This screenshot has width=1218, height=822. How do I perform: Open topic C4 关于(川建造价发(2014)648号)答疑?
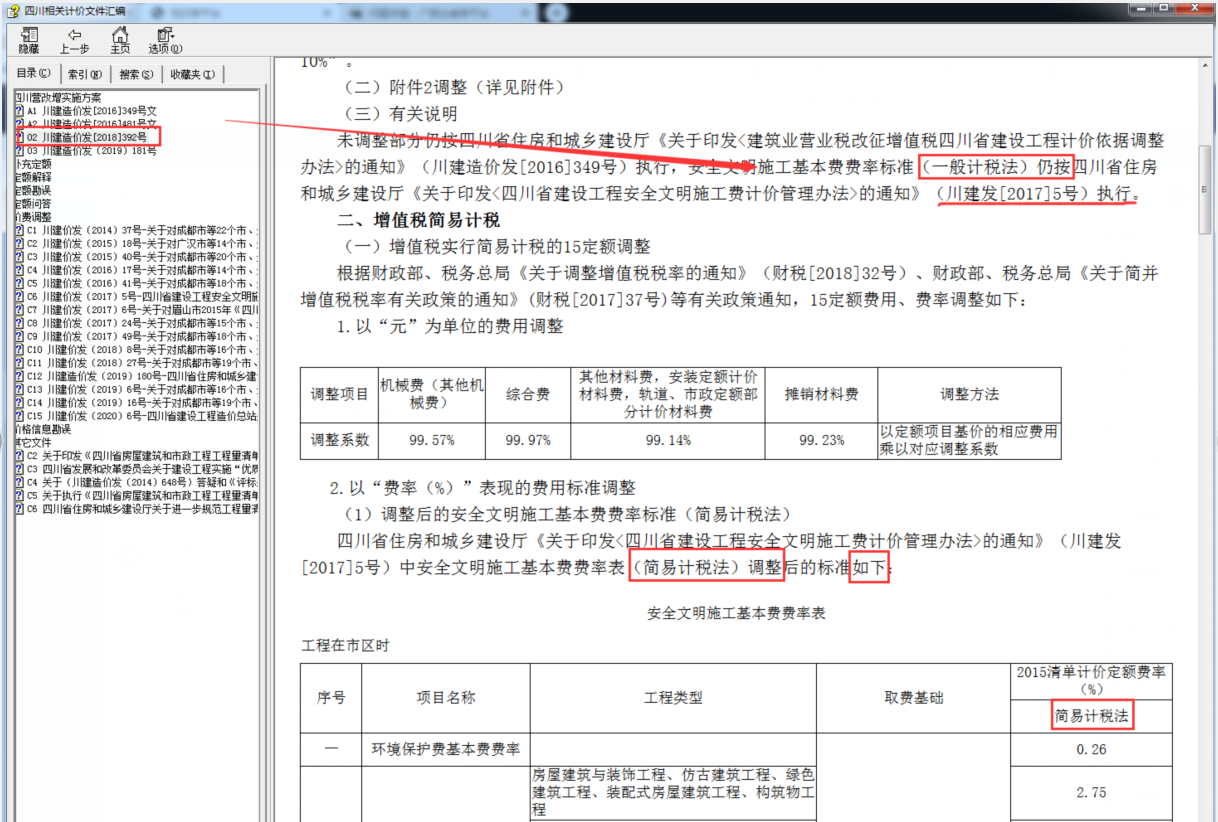tap(142, 482)
